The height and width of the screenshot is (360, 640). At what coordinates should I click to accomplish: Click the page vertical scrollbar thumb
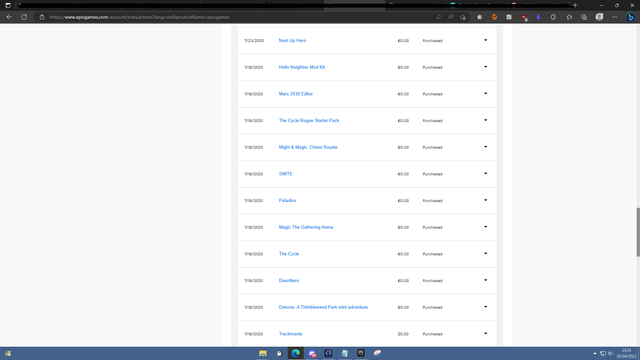pyautogui.click(x=638, y=232)
